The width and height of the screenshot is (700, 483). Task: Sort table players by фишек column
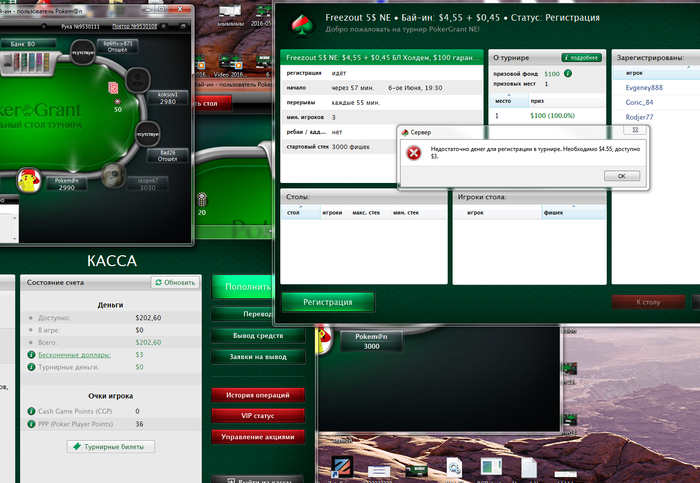(x=574, y=212)
